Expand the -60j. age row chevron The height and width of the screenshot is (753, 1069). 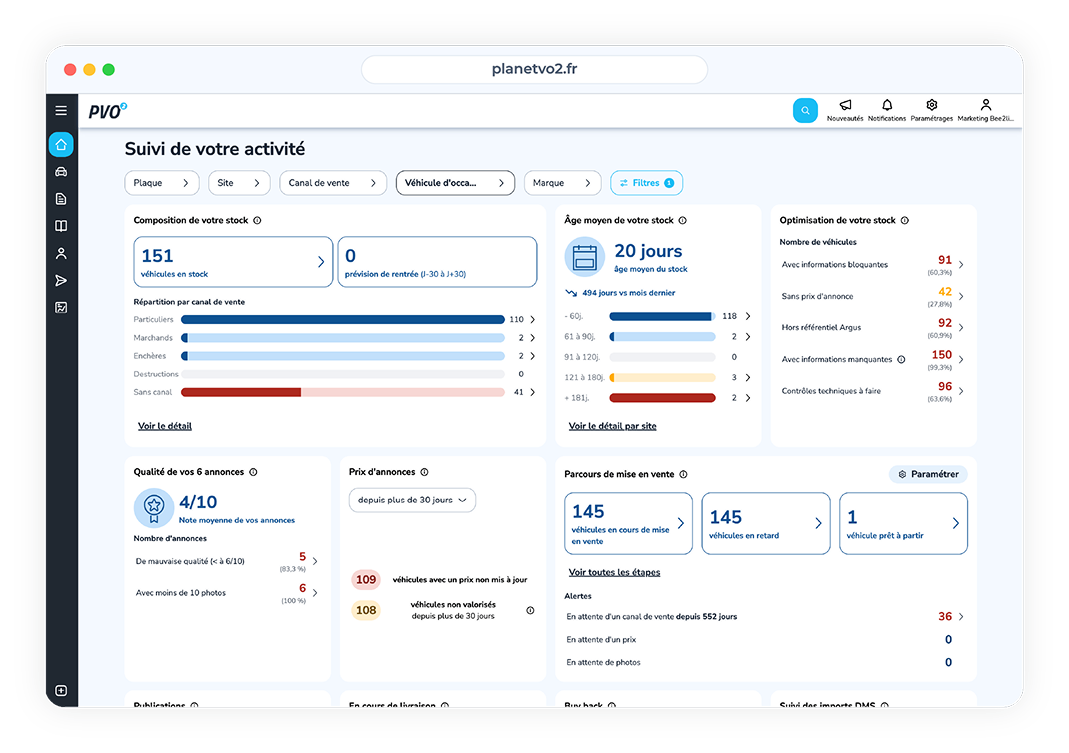(x=748, y=316)
